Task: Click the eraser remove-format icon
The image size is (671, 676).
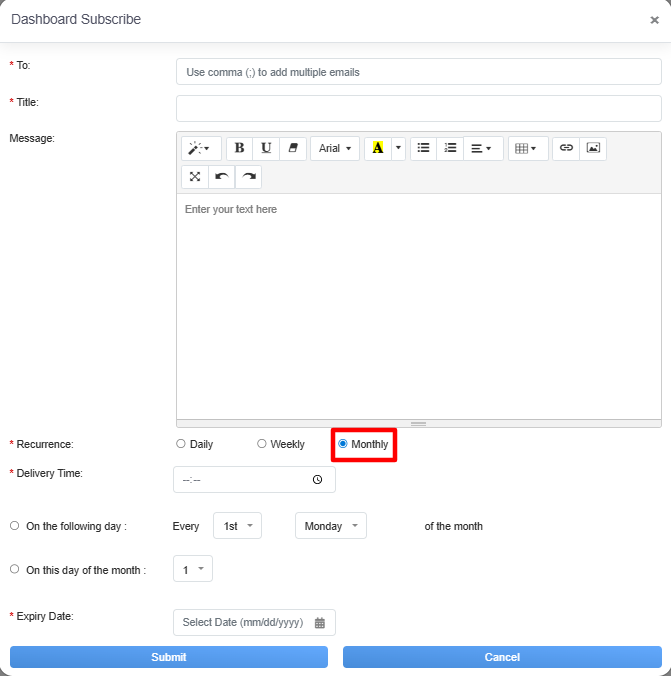Action: coord(293,148)
